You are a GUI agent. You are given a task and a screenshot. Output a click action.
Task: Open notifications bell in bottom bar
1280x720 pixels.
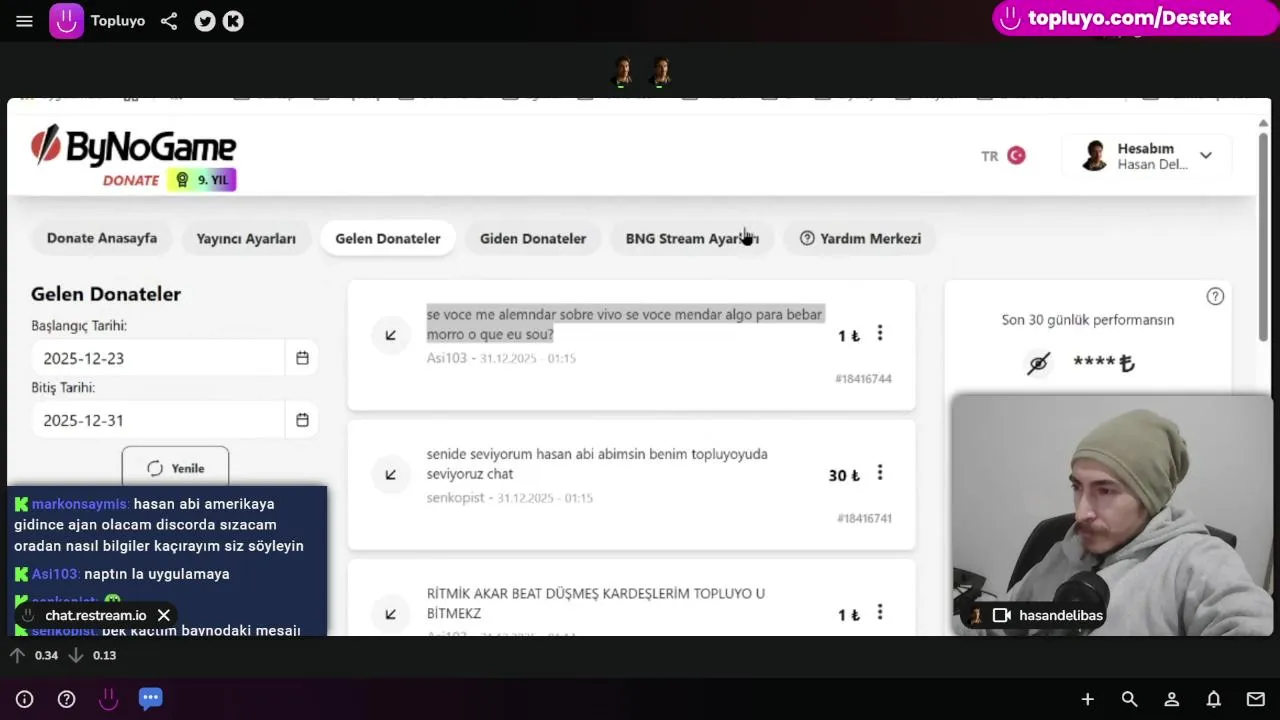(1213, 699)
